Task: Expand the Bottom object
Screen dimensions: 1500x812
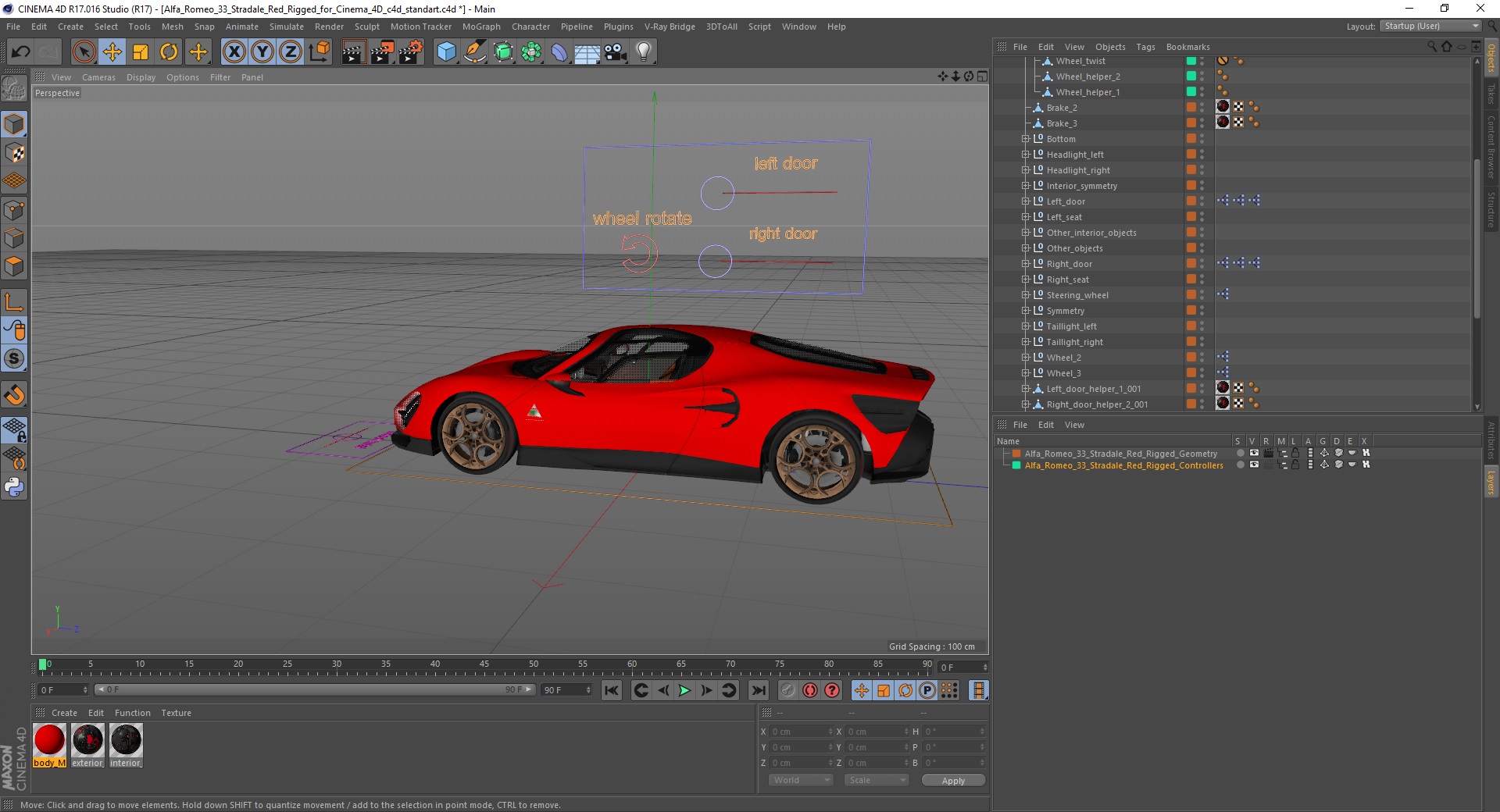Action: [1026, 139]
